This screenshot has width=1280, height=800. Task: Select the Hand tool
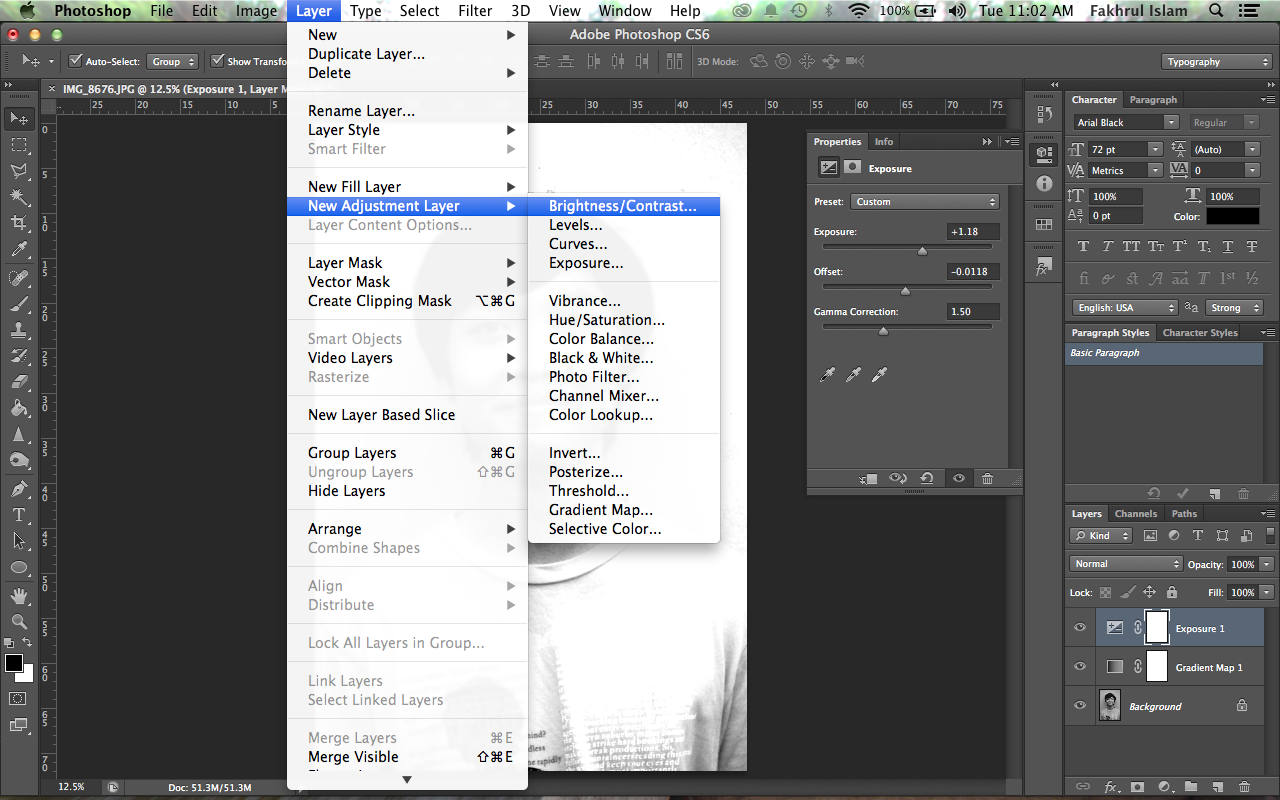click(19, 596)
